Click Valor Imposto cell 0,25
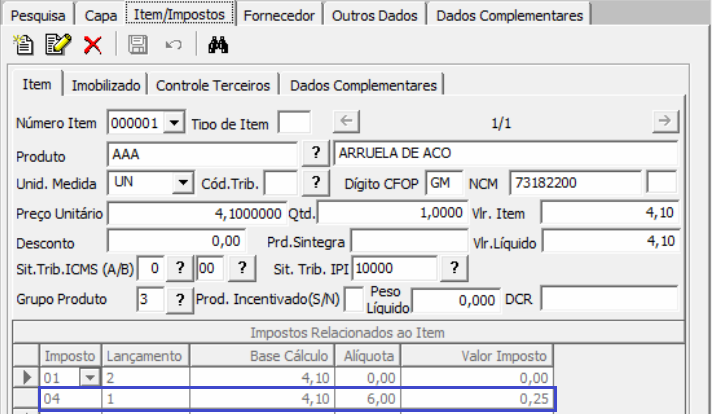This screenshot has height=414, width=712. (x=476, y=399)
